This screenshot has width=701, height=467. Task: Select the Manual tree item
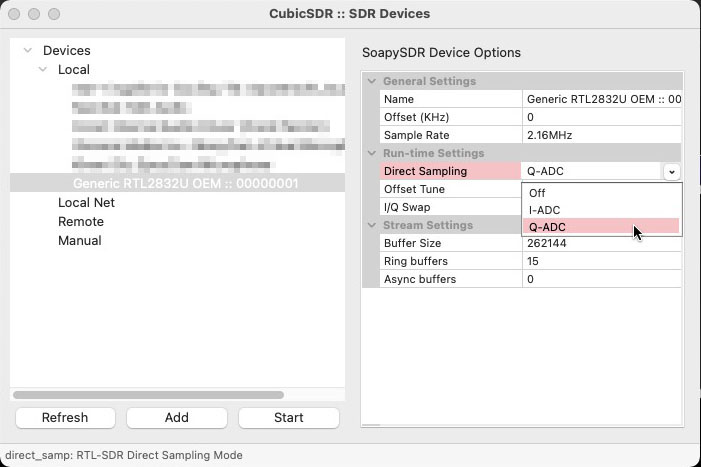click(x=80, y=240)
